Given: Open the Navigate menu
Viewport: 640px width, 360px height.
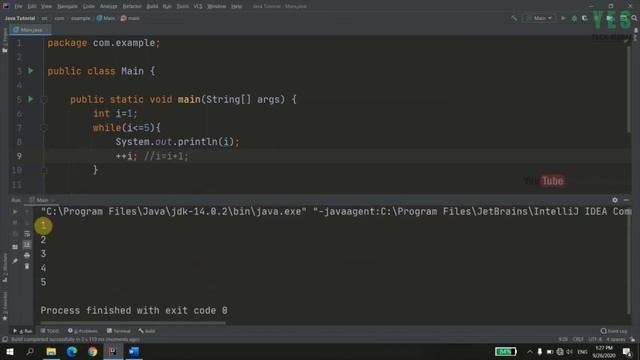Looking at the screenshot, I should tap(67, 7).
